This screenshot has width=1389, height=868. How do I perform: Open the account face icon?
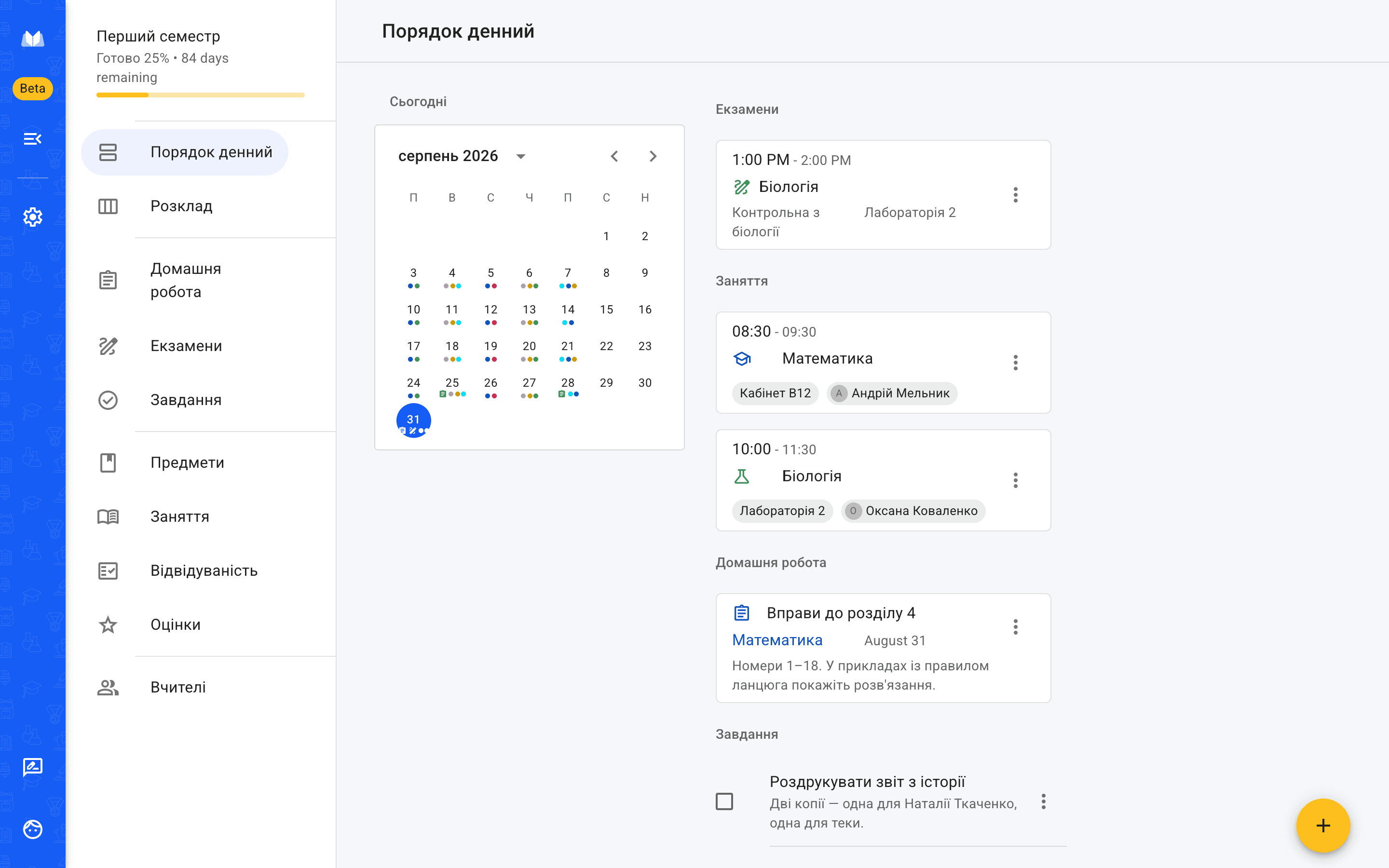[33, 829]
